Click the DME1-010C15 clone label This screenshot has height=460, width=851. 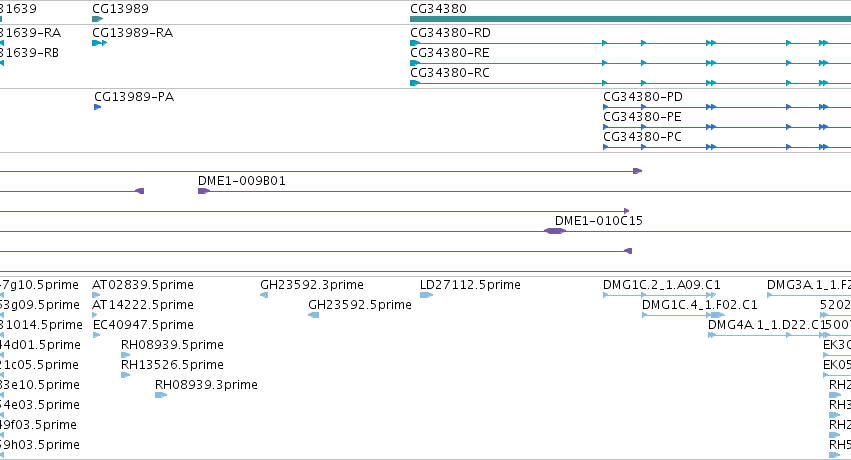(599, 221)
